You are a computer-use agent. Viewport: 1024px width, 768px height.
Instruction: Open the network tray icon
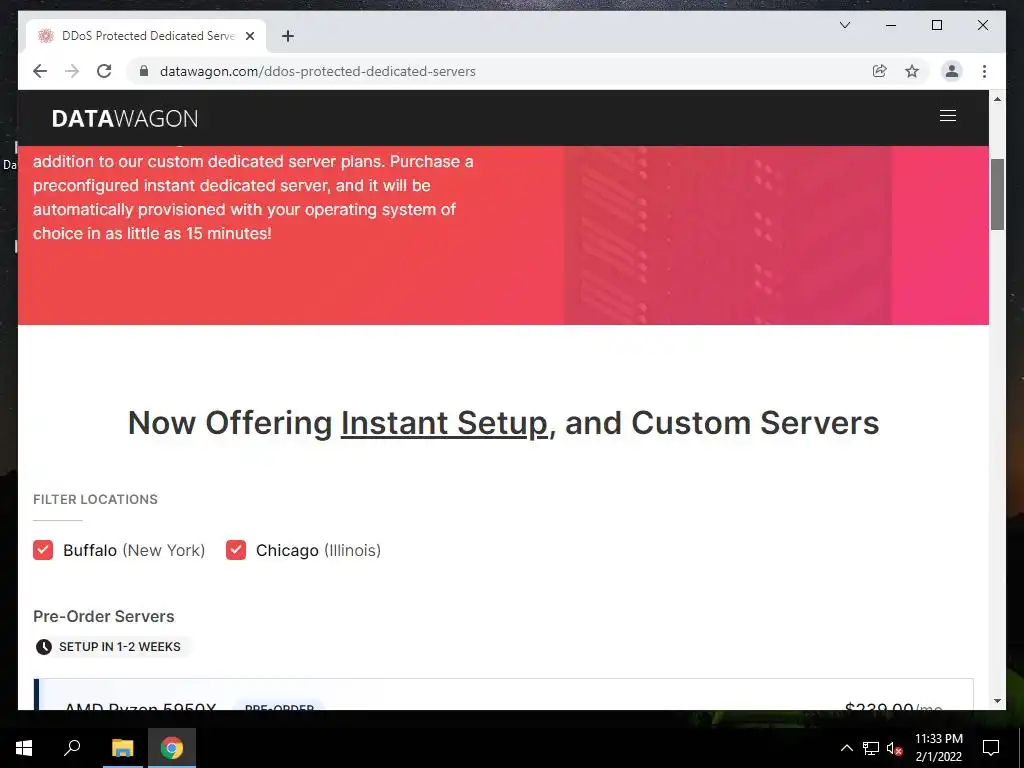[871, 748]
